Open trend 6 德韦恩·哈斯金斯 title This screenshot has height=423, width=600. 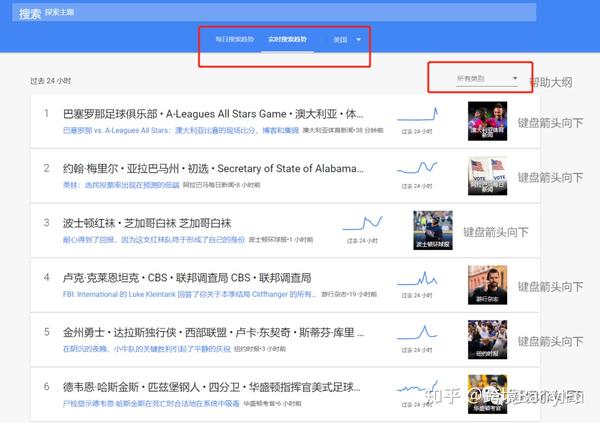[212, 387]
